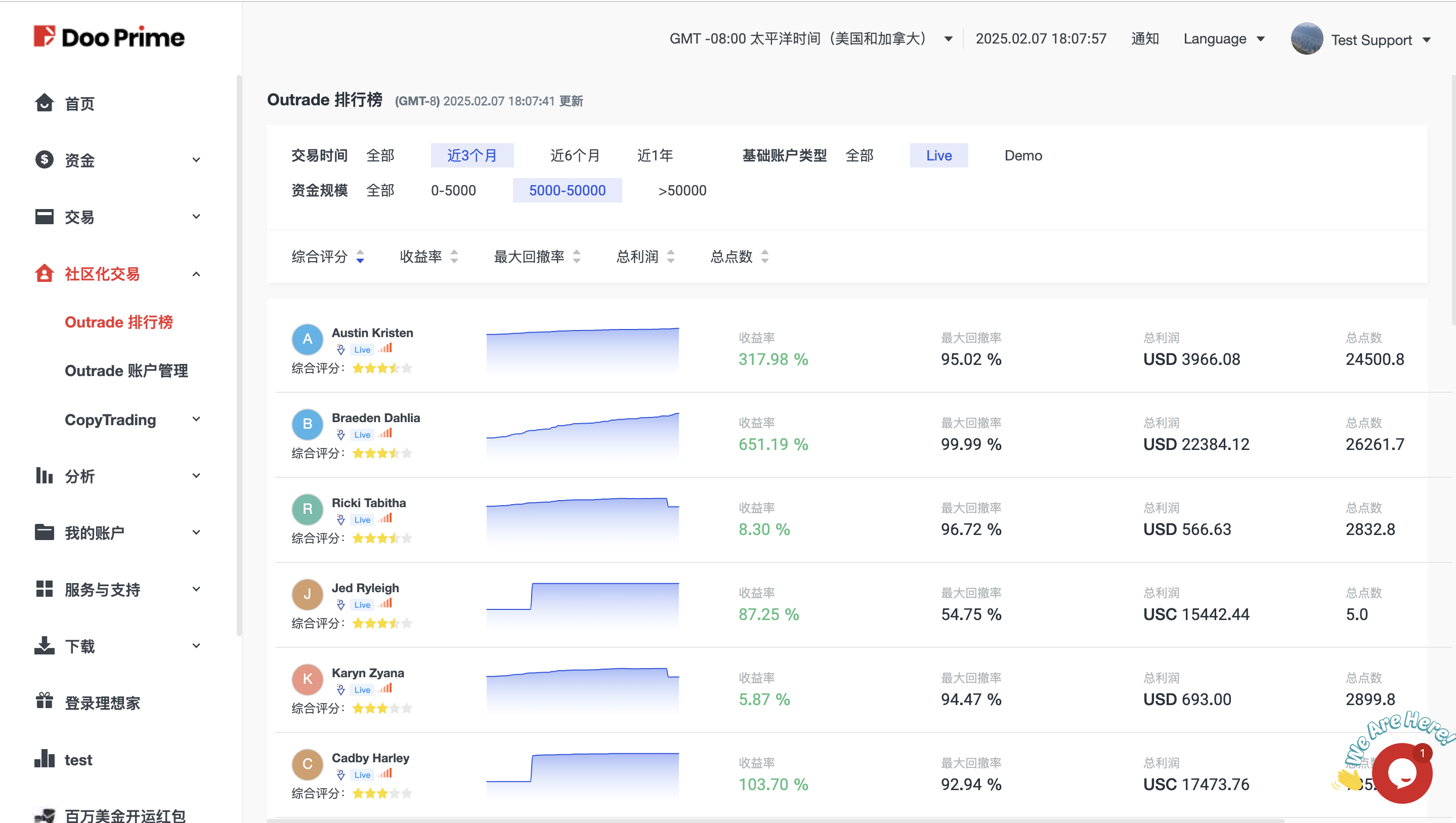This screenshot has height=823, width=1456.
Task: Switch trading time filter to 近6个月
Action: (x=575, y=155)
